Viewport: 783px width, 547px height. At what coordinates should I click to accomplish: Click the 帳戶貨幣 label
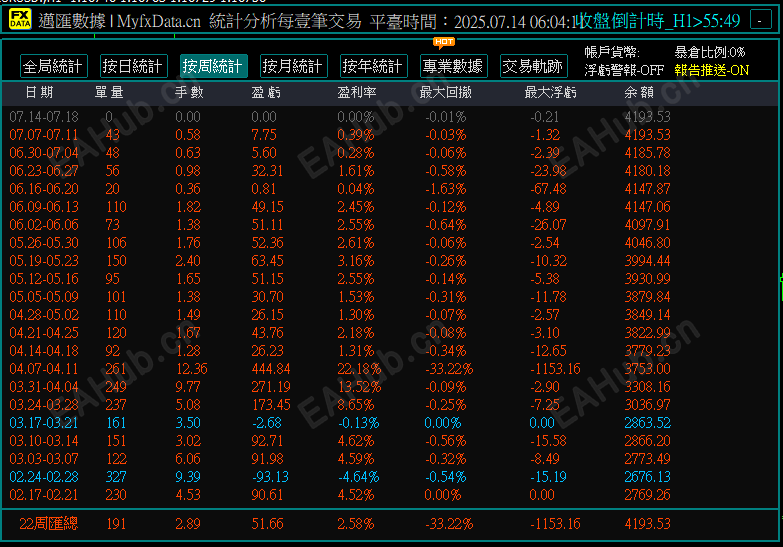point(612,52)
